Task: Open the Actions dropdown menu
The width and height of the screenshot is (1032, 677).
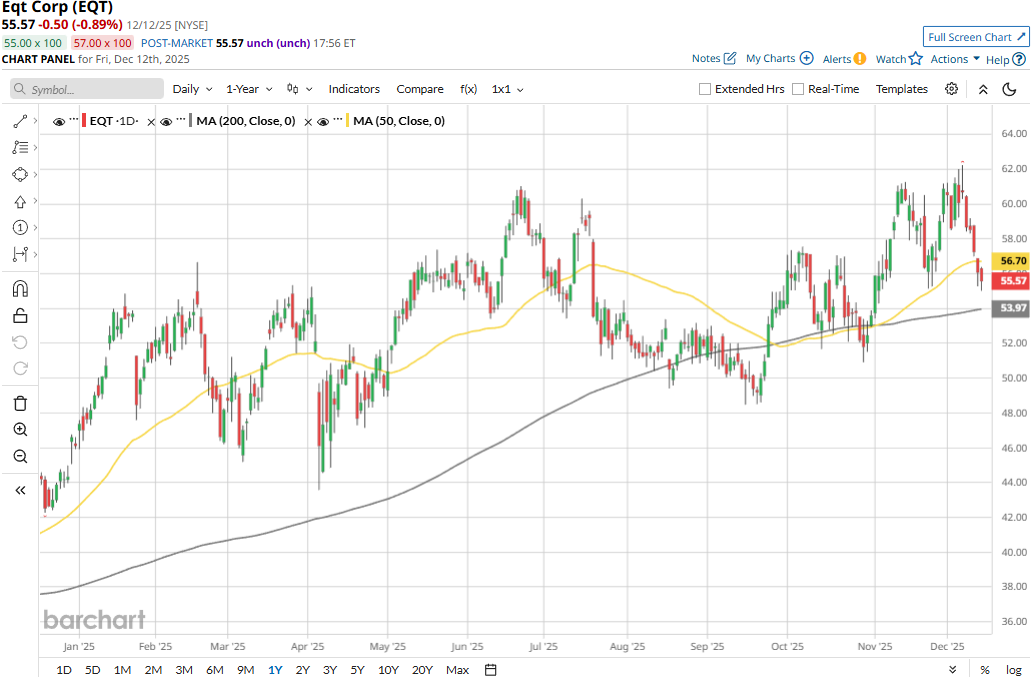Action: (x=955, y=59)
